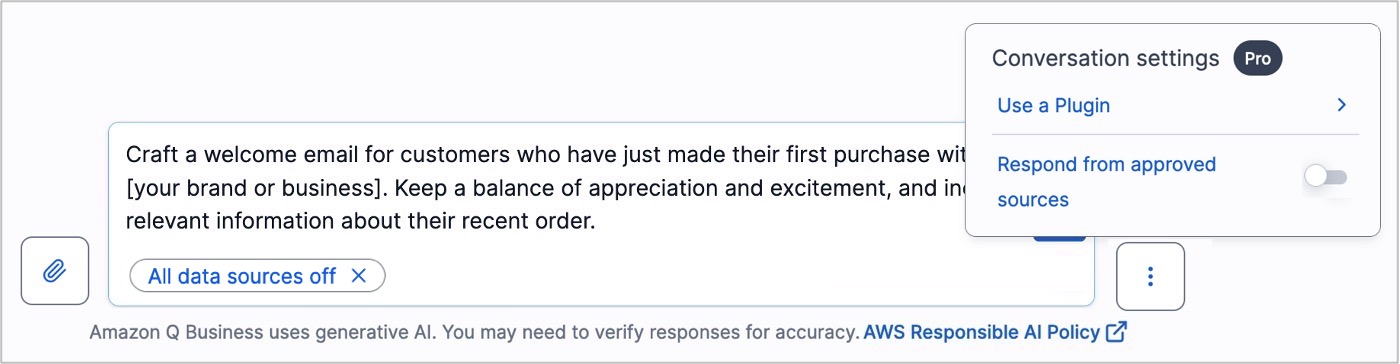Expand the chevron arrow beside Use a Plugin
Screen dimensions: 1400x364
pos(1342,105)
